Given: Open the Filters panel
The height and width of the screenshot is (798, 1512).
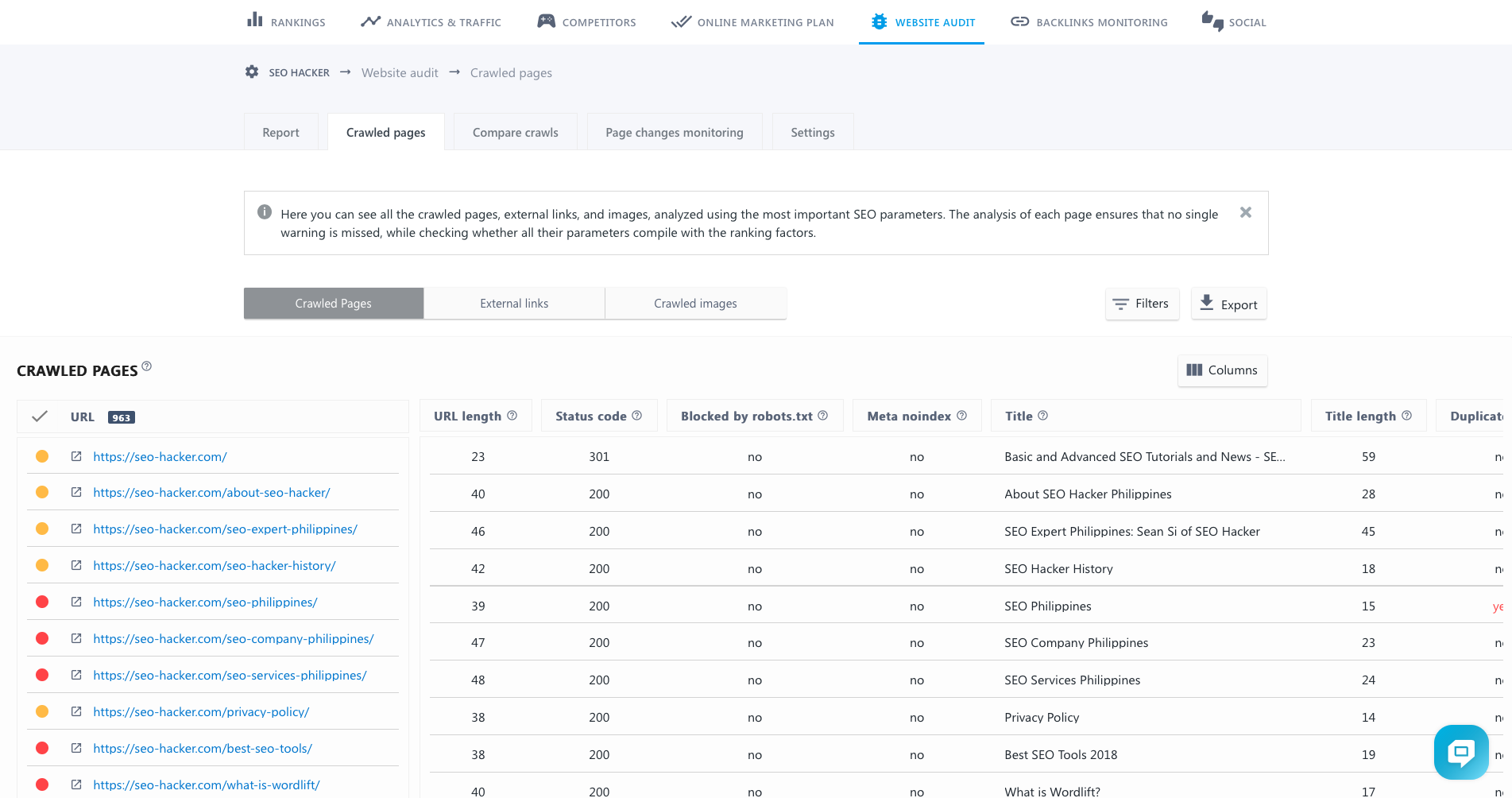Looking at the screenshot, I should (x=1141, y=304).
